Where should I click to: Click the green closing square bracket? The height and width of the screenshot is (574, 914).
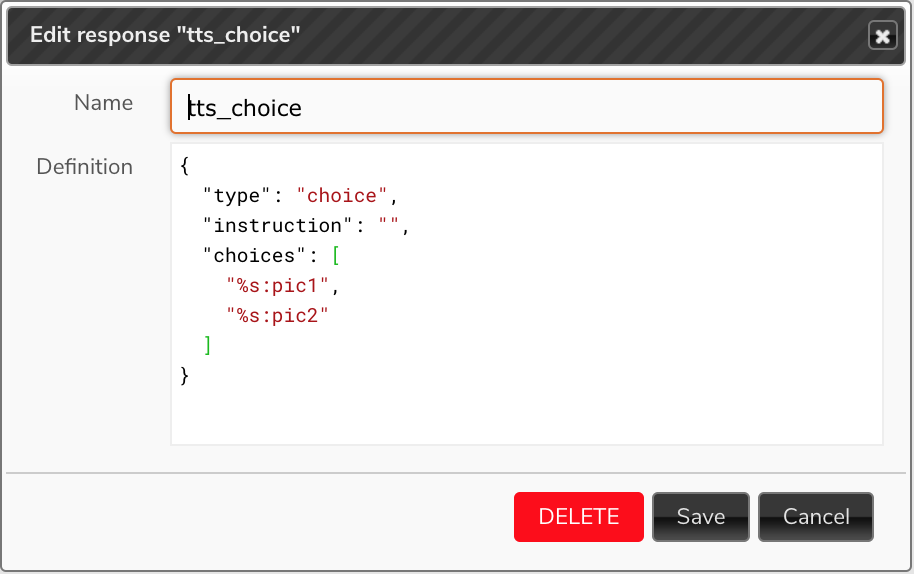click(x=208, y=345)
